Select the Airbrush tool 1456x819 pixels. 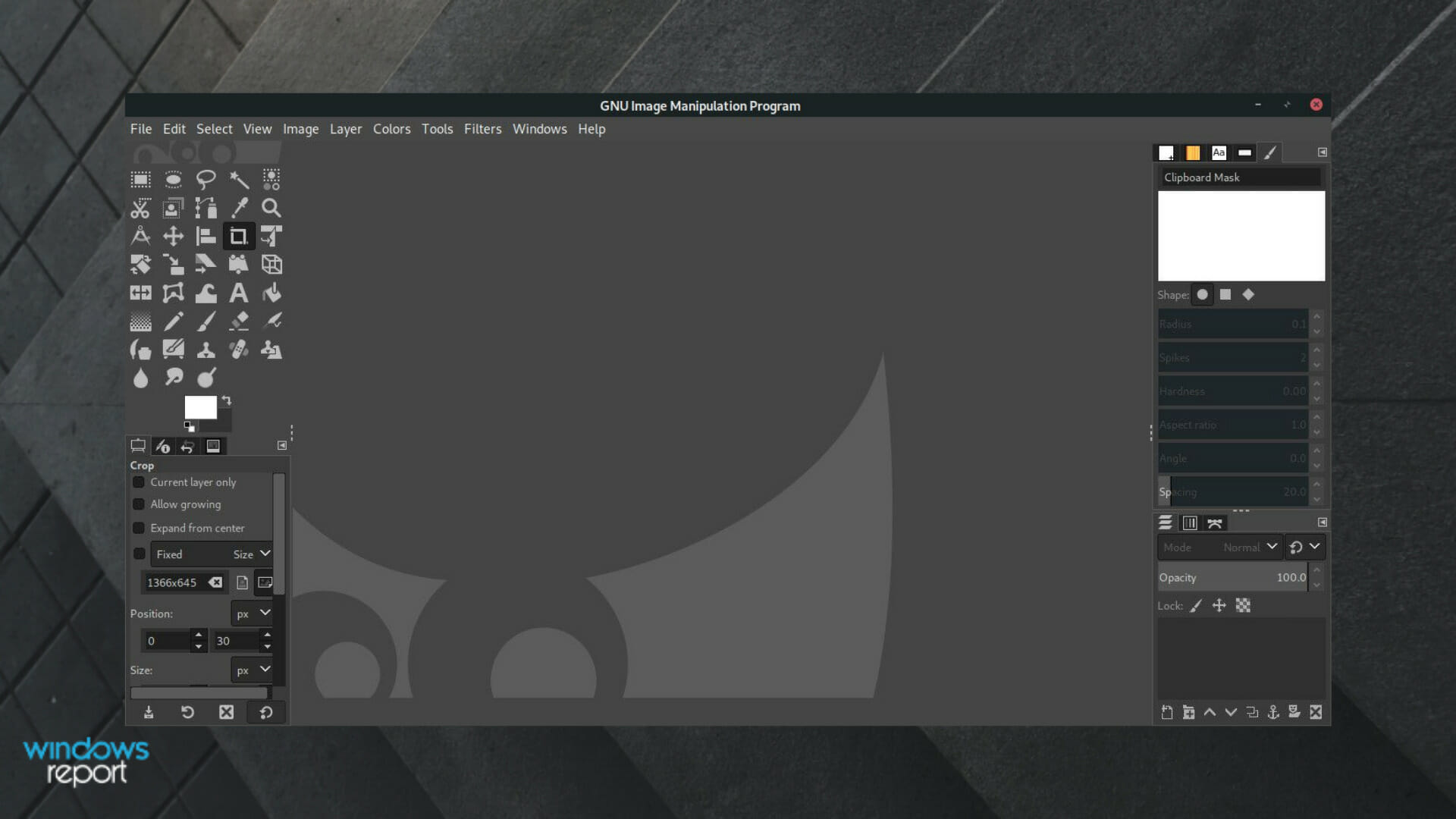(x=271, y=322)
